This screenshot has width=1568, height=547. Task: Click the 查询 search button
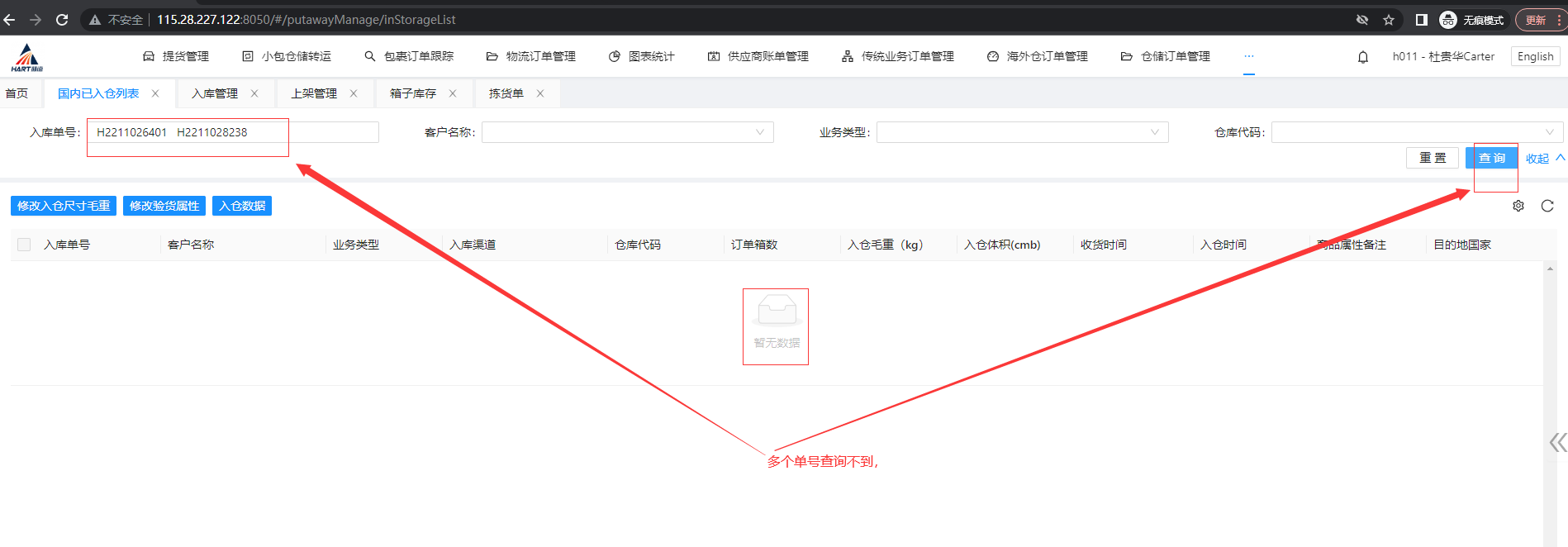pos(1491,158)
